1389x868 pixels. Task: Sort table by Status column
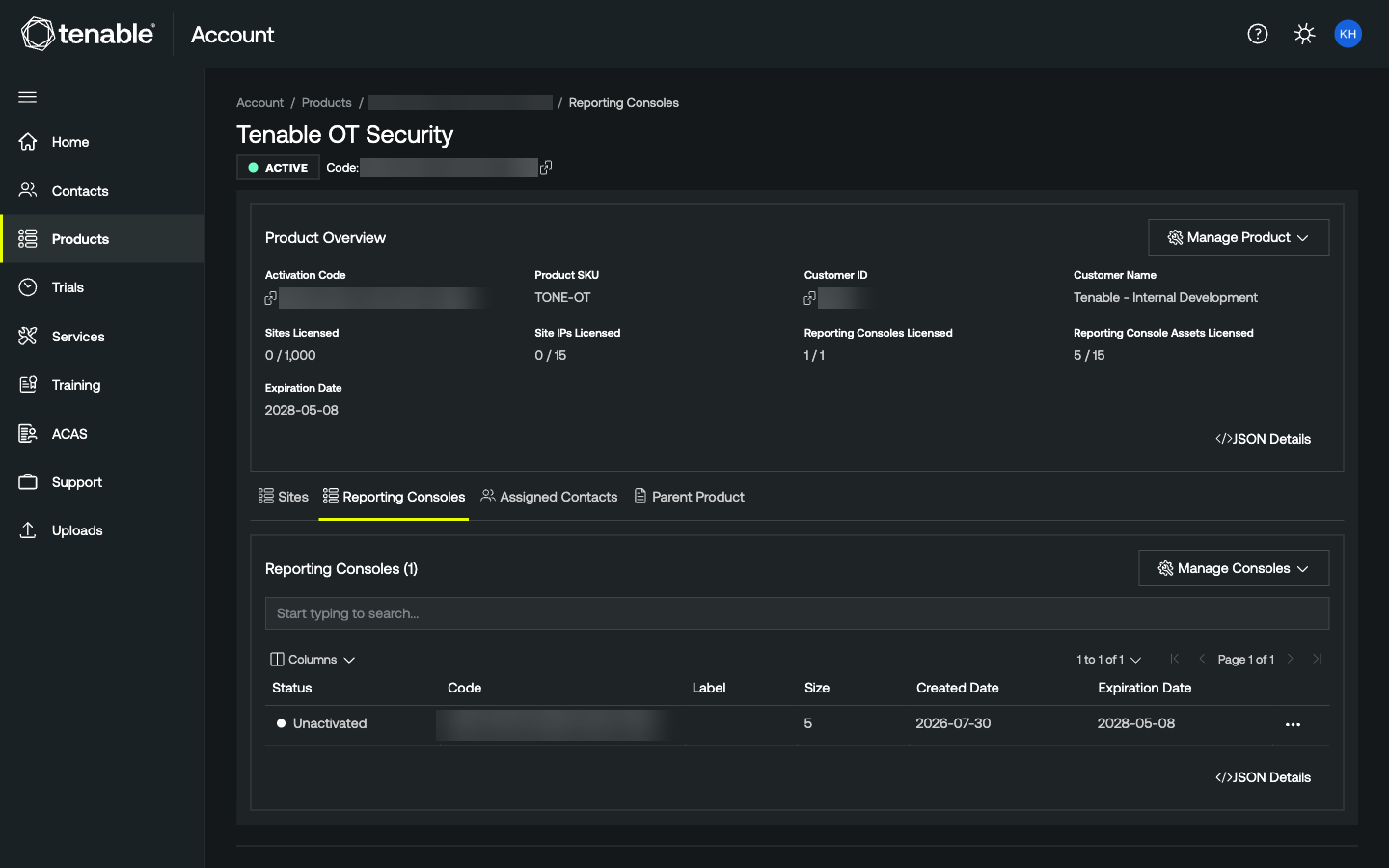[x=292, y=688]
